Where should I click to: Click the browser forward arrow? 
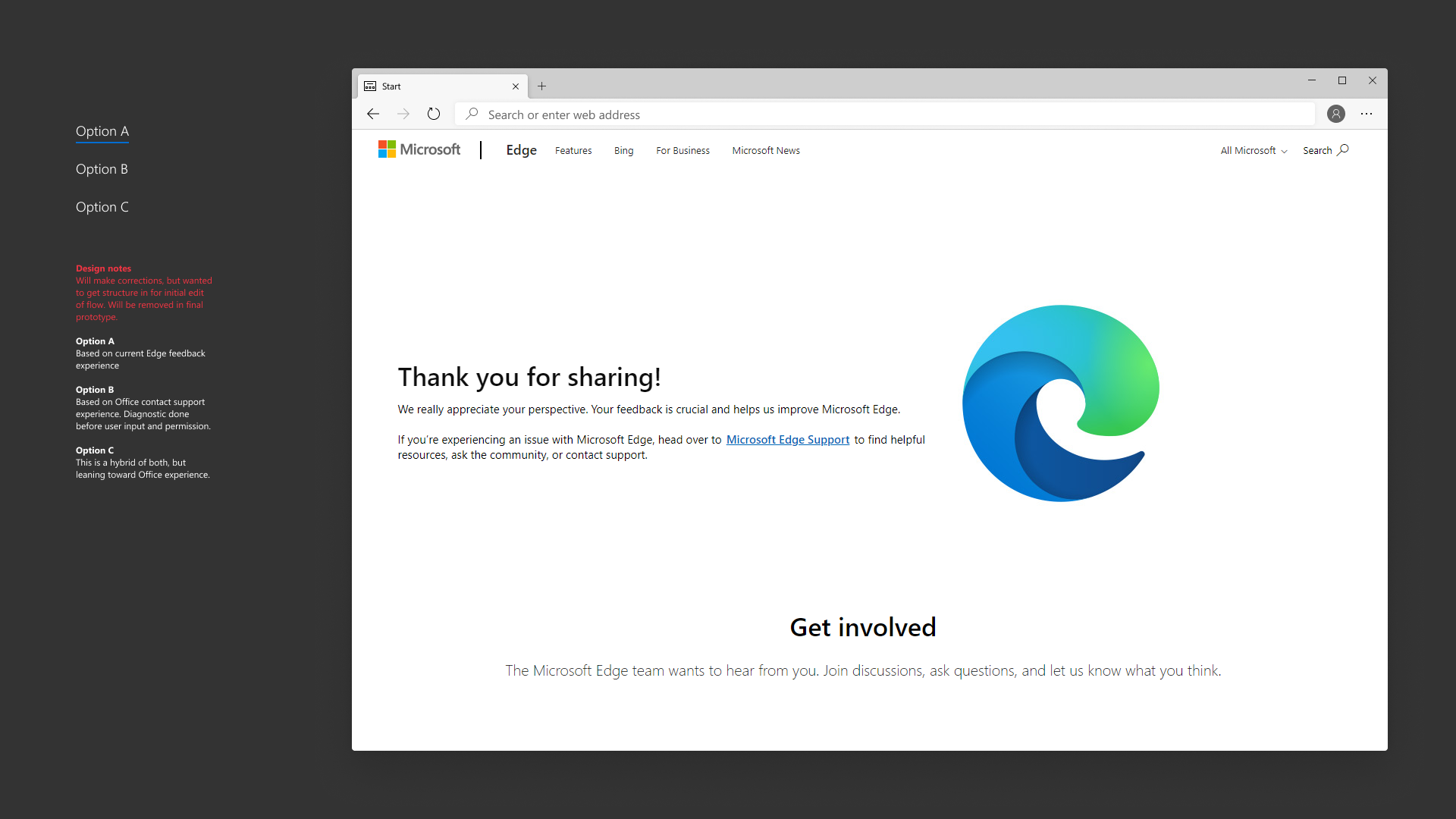[x=403, y=114]
